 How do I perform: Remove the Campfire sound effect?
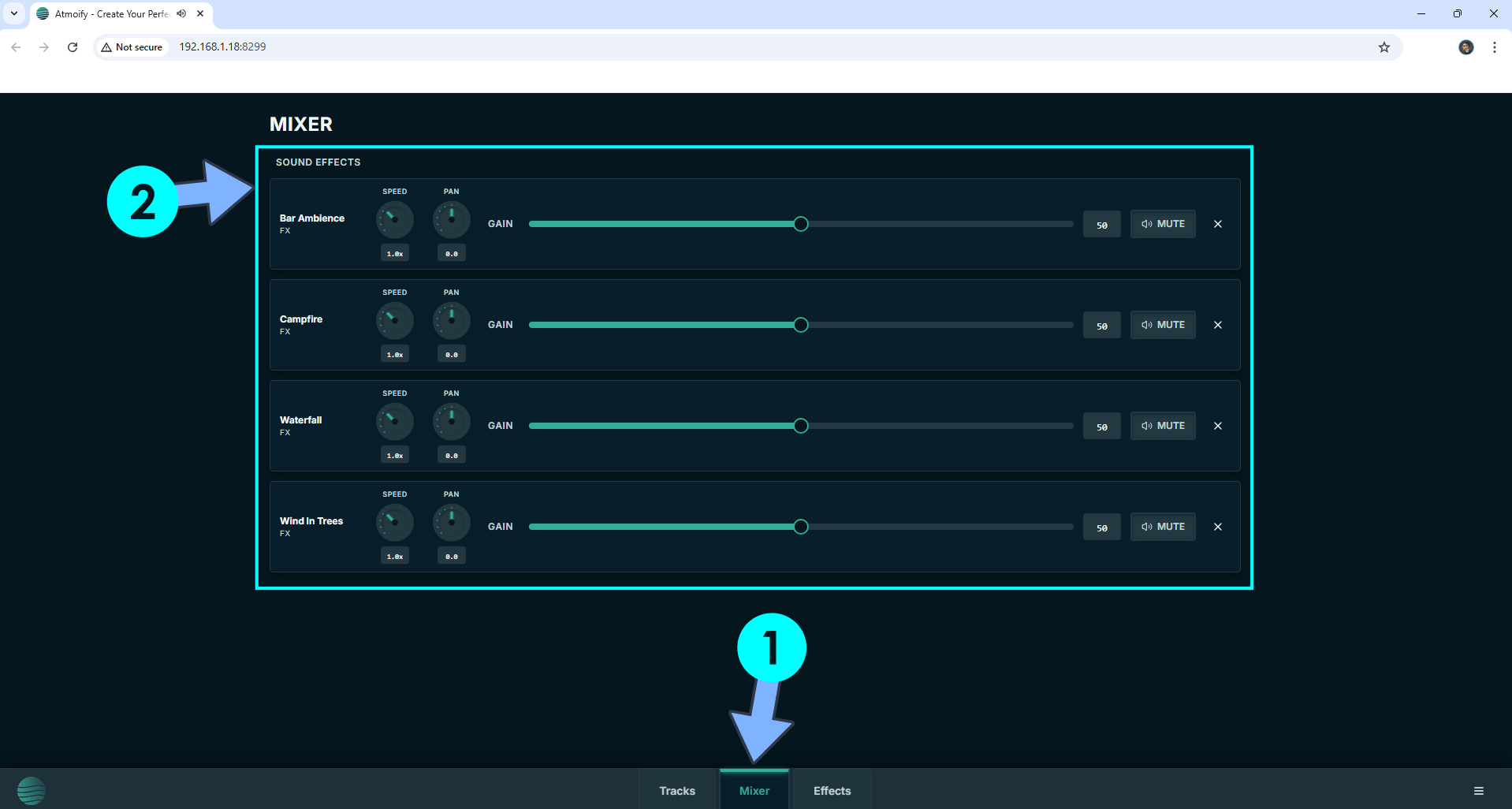[1217, 324]
